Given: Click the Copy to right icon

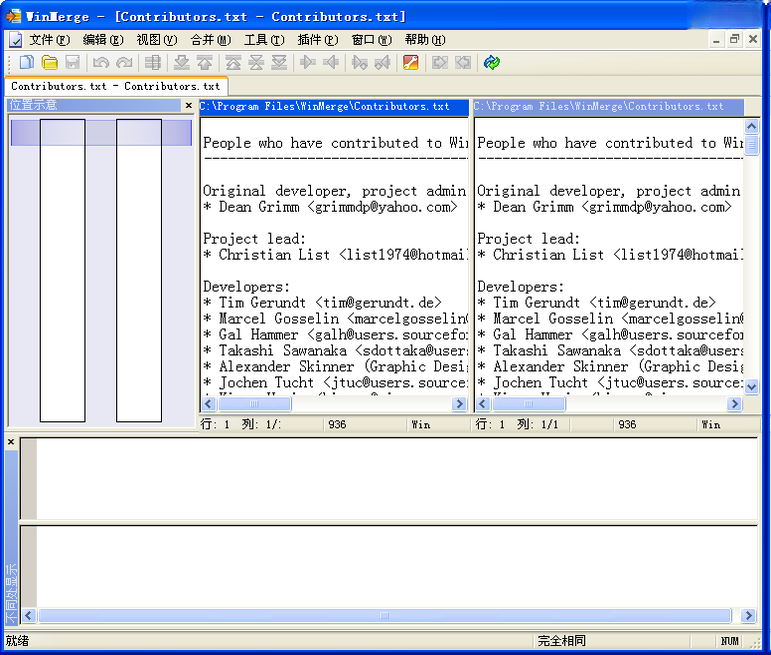Looking at the screenshot, I should [308, 62].
